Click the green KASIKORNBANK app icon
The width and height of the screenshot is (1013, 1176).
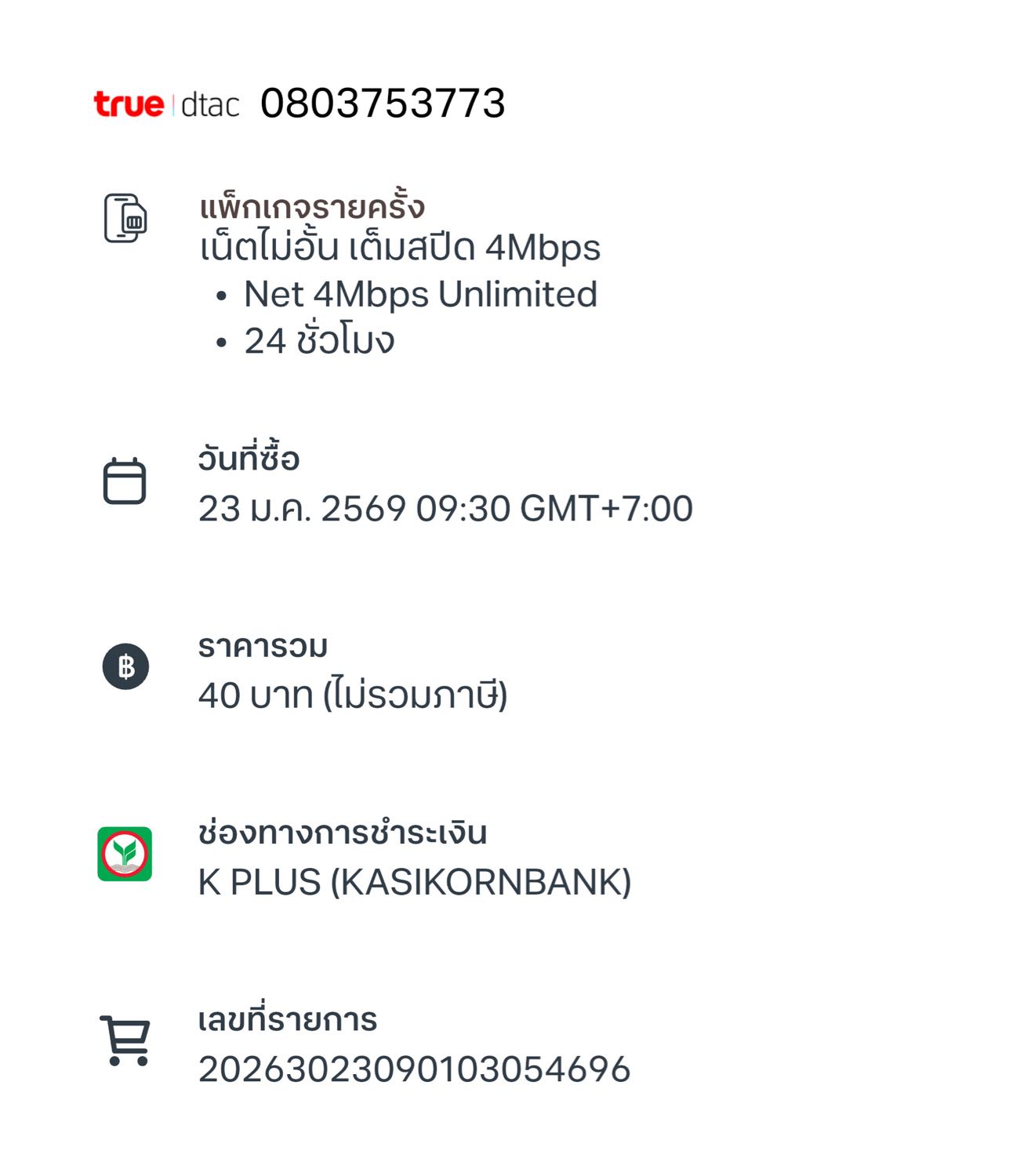click(x=125, y=854)
